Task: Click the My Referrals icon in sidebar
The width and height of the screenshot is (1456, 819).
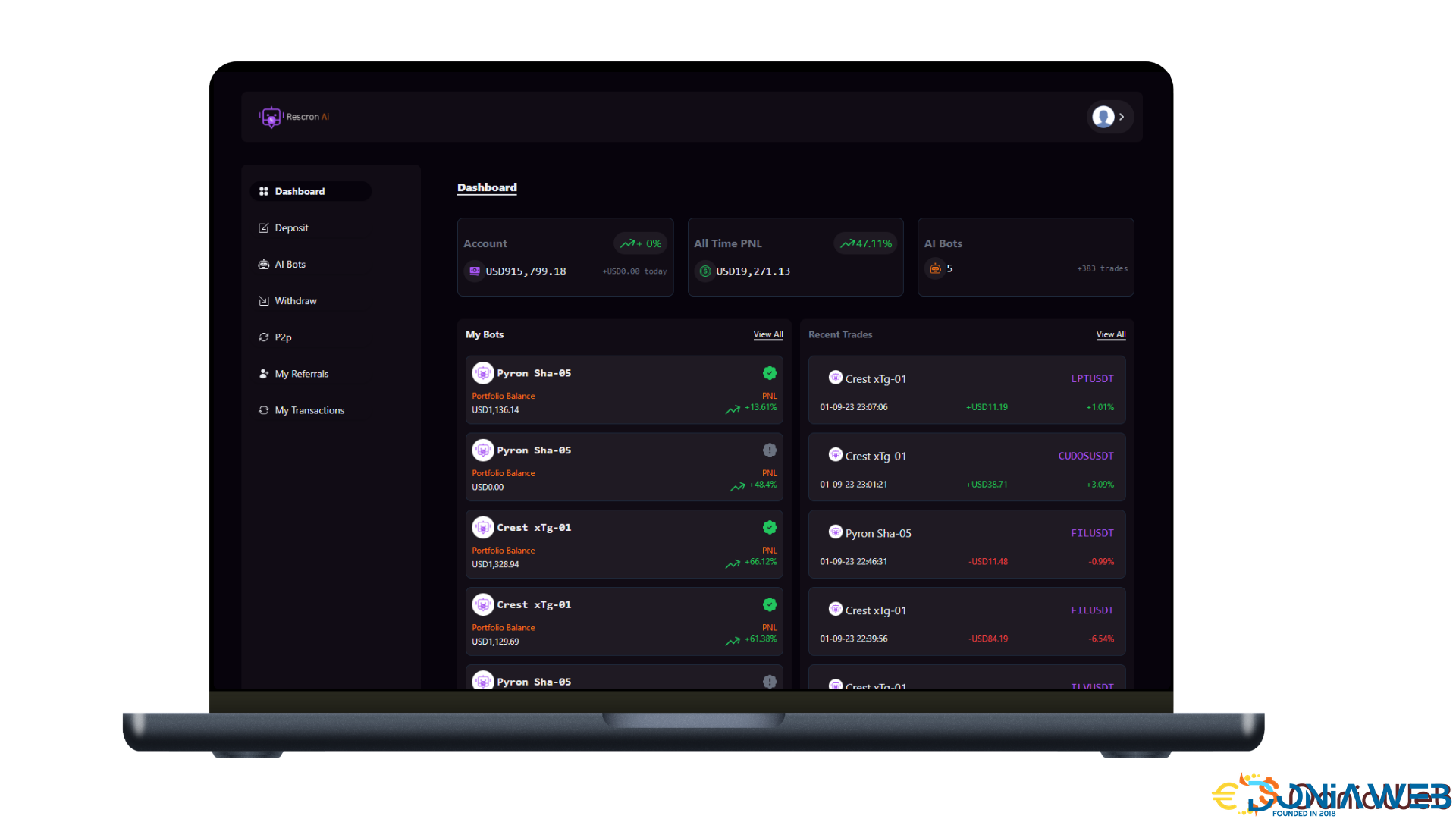Action: click(262, 373)
